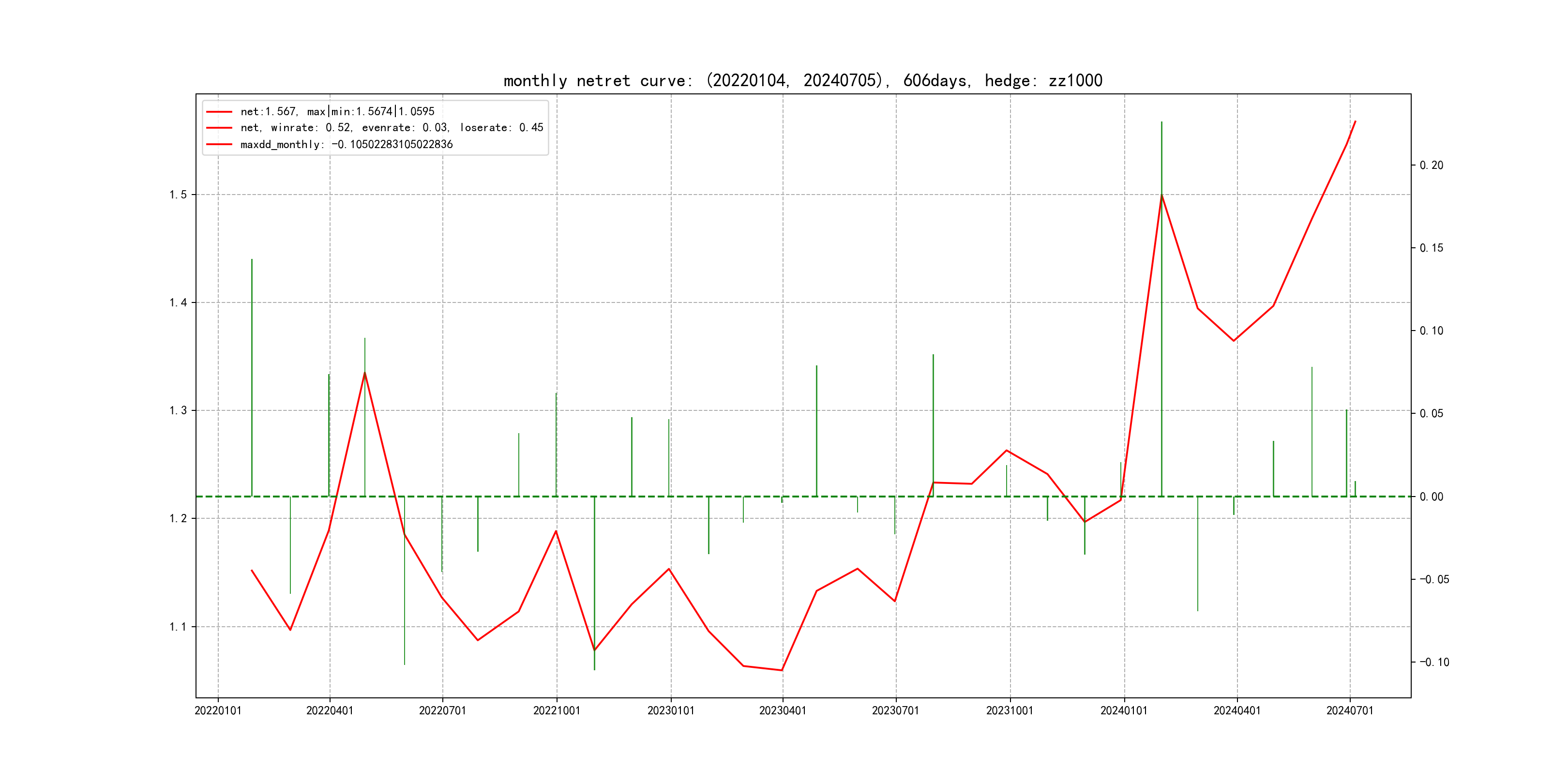Click the 20230101 x-axis label
The height and width of the screenshot is (784, 1568).
[x=671, y=711]
